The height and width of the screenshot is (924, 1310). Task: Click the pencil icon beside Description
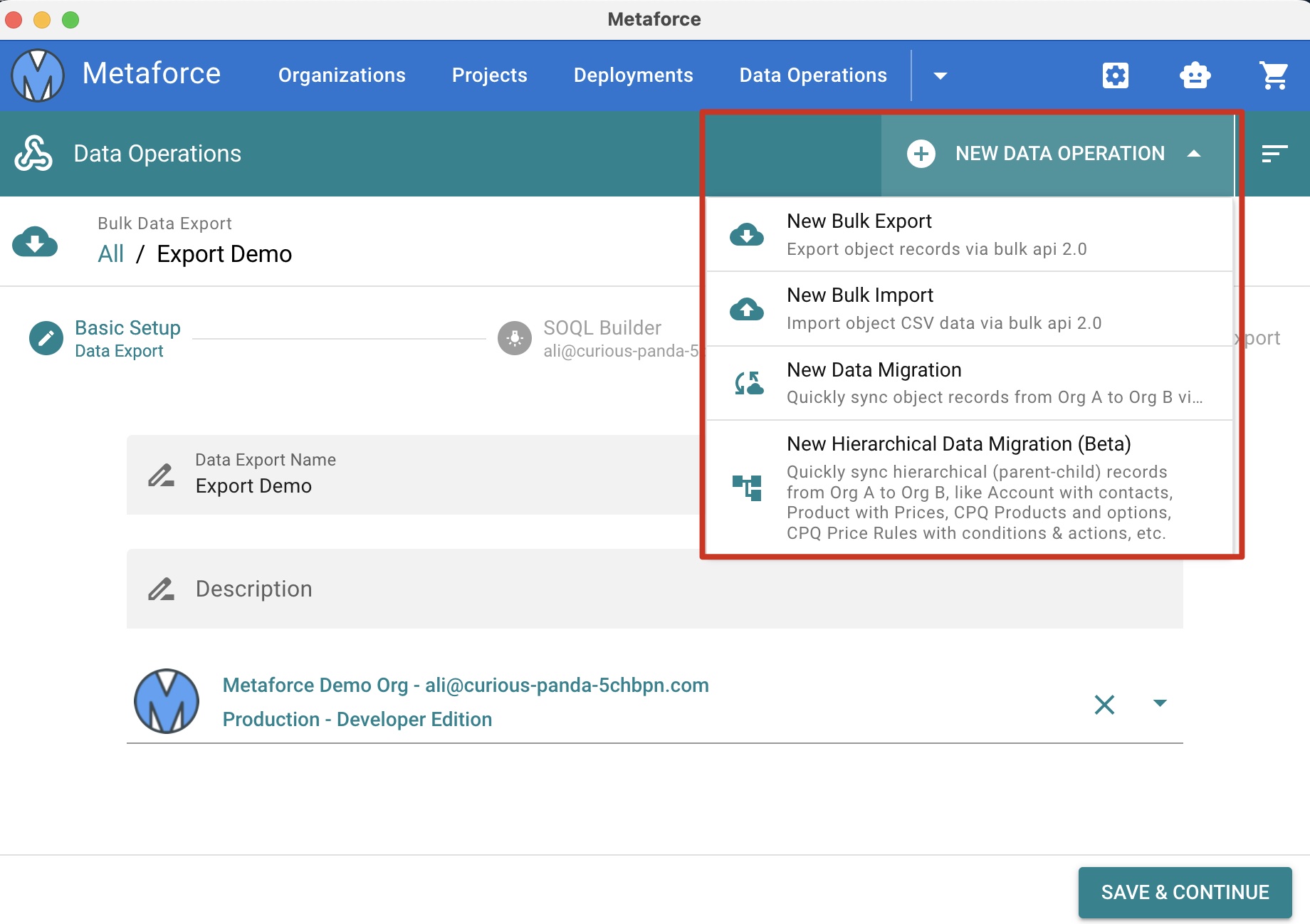[161, 589]
